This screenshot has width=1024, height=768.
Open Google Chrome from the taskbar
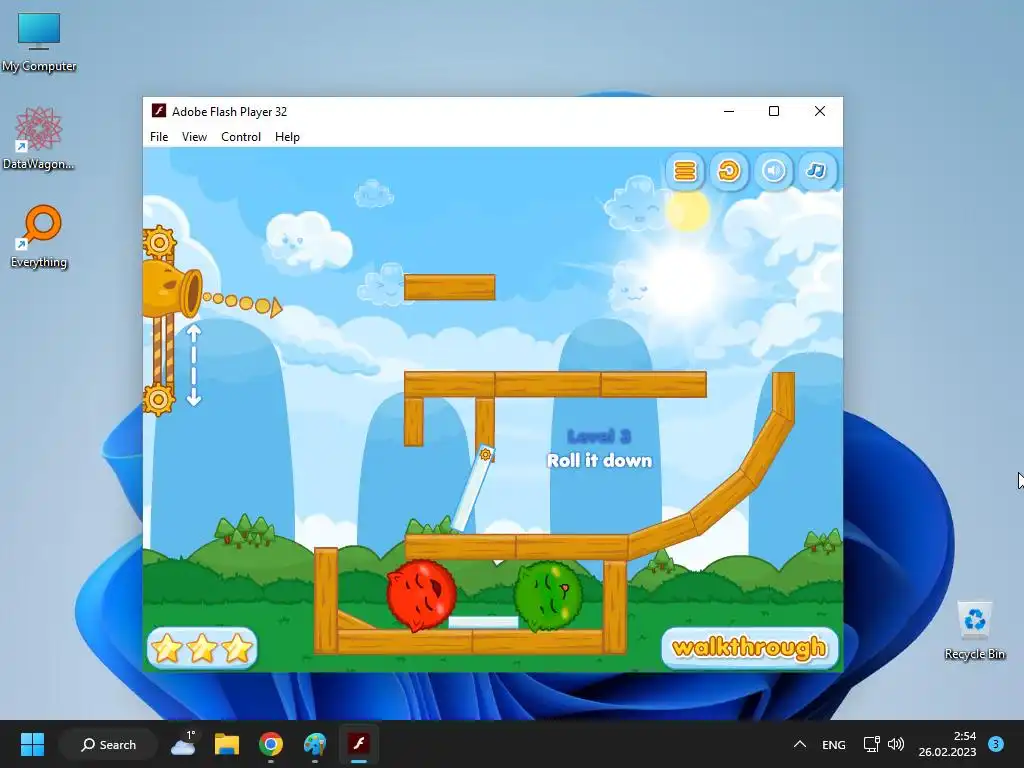(270, 744)
